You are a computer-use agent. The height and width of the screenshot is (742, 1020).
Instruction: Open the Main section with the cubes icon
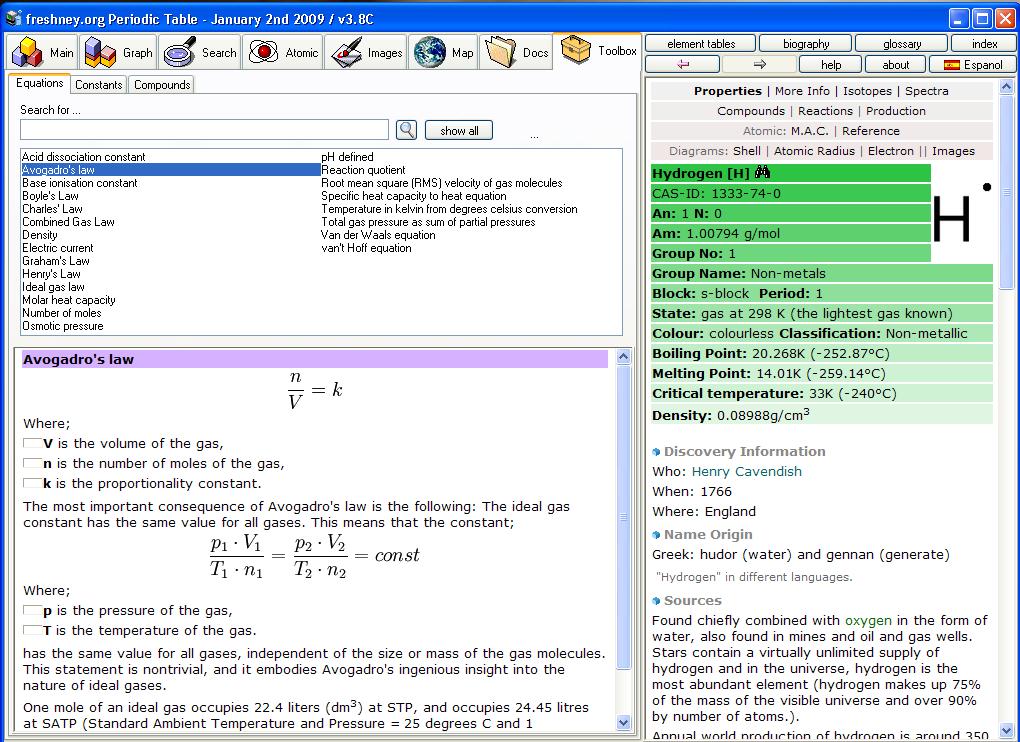pyautogui.click(x=43, y=52)
